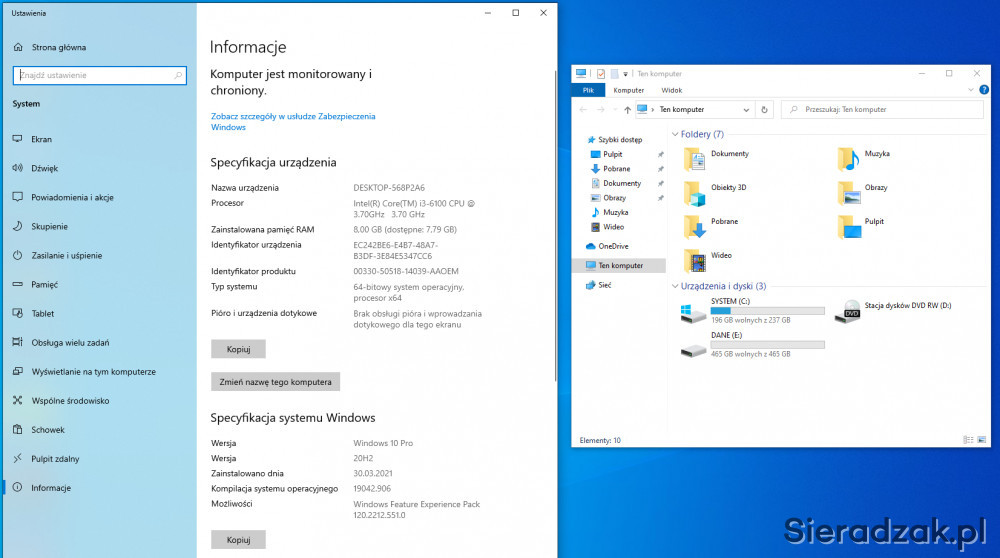Image resolution: width=1000 pixels, height=558 pixels.
Task: Collapse the Foldery (7) section
Action: [x=675, y=134]
